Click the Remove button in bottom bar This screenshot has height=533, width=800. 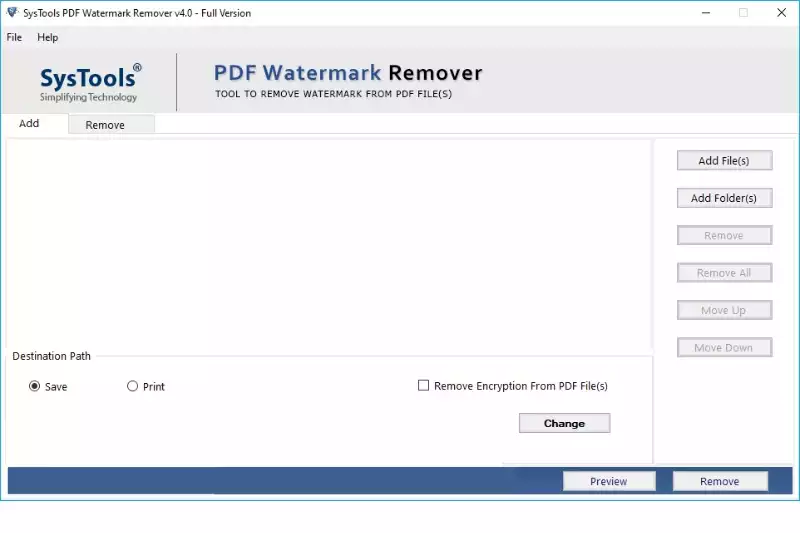[x=720, y=481]
